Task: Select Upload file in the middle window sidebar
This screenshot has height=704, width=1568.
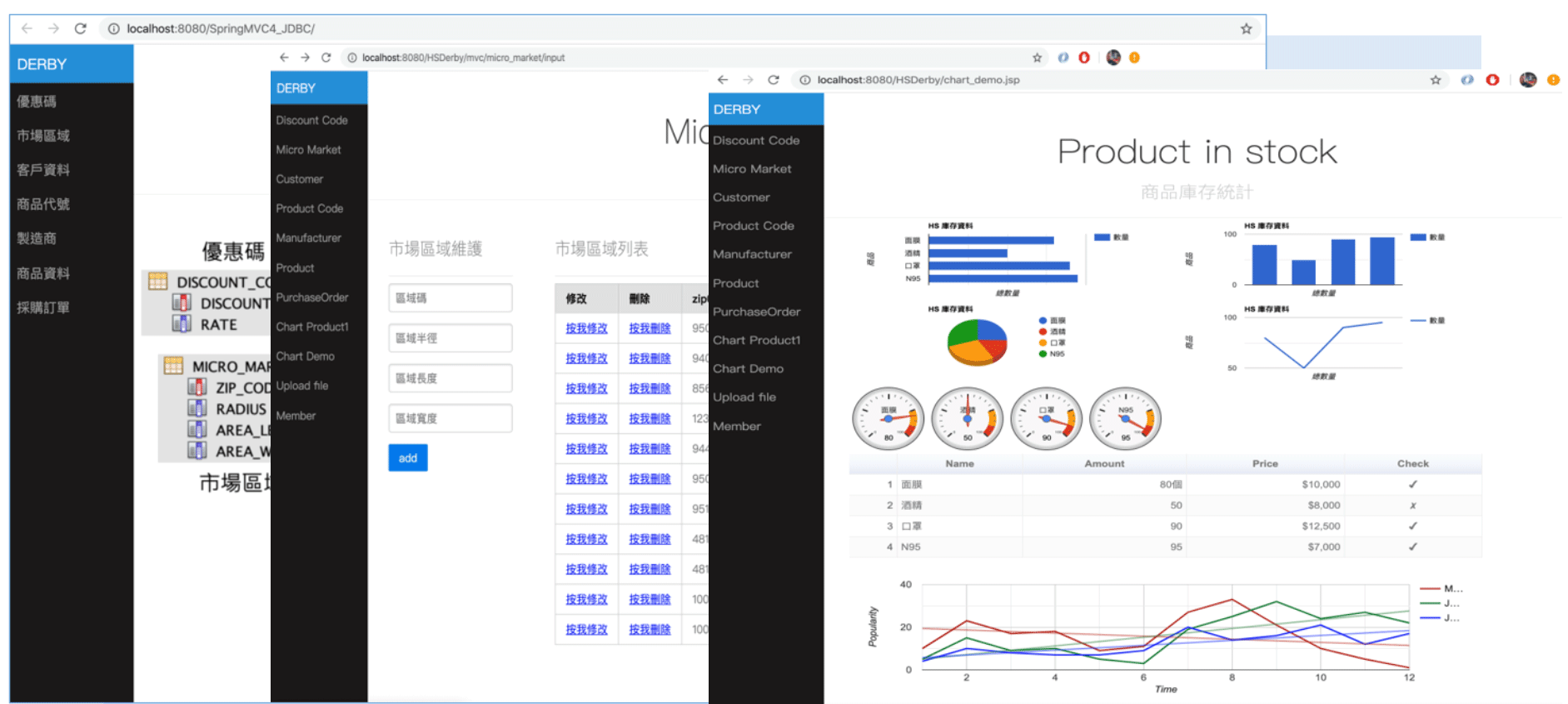Action: click(x=301, y=386)
